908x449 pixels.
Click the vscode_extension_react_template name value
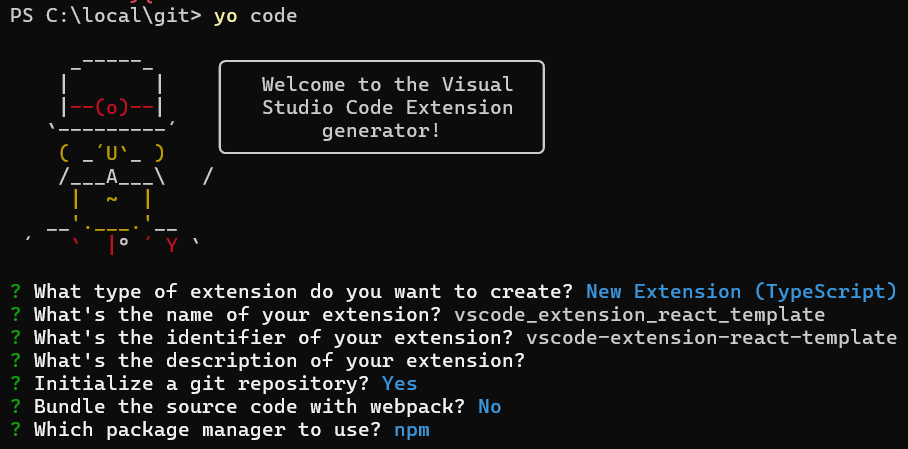coord(640,315)
